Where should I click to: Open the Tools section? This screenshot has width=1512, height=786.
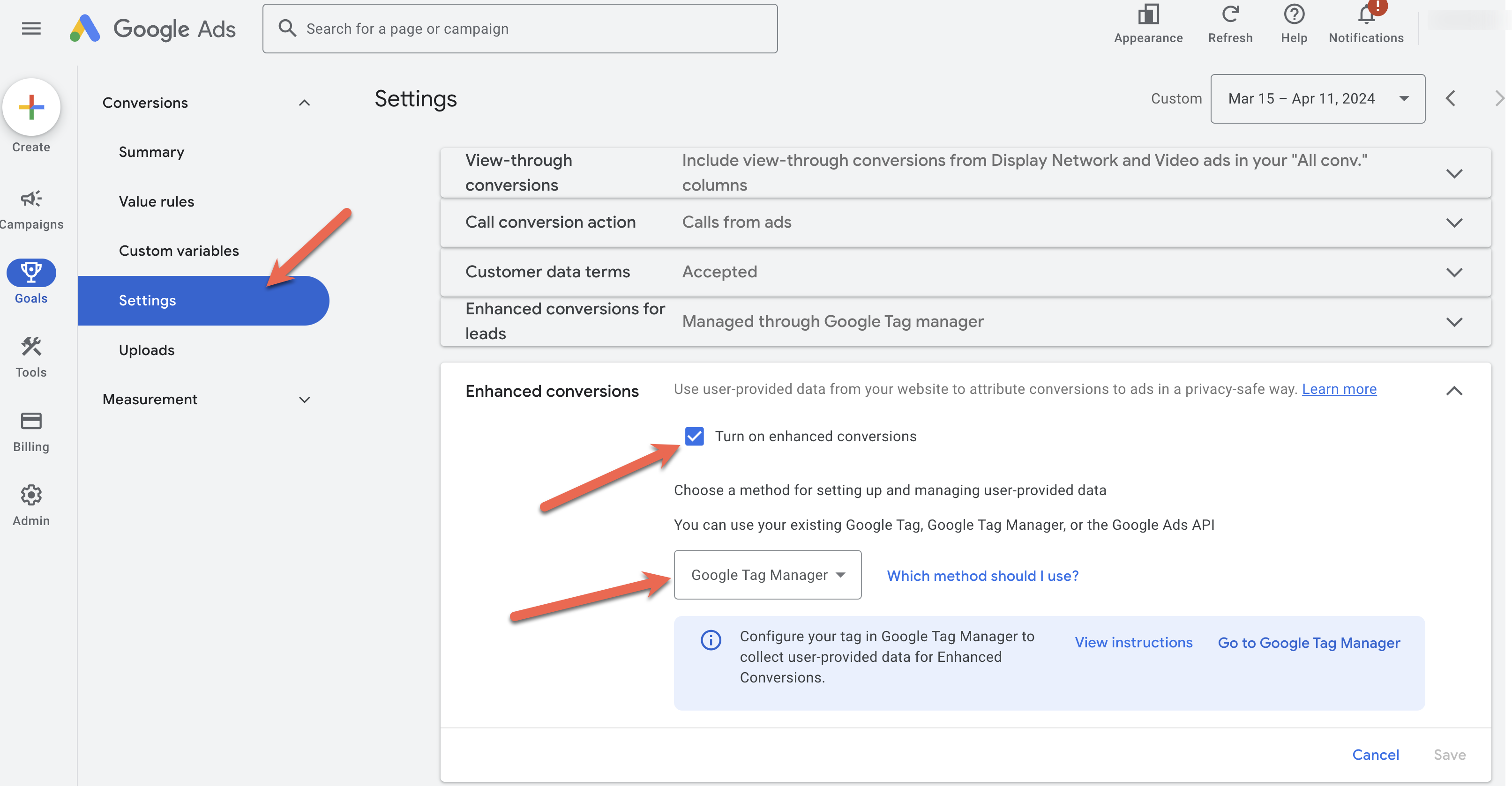pyautogui.click(x=31, y=356)
